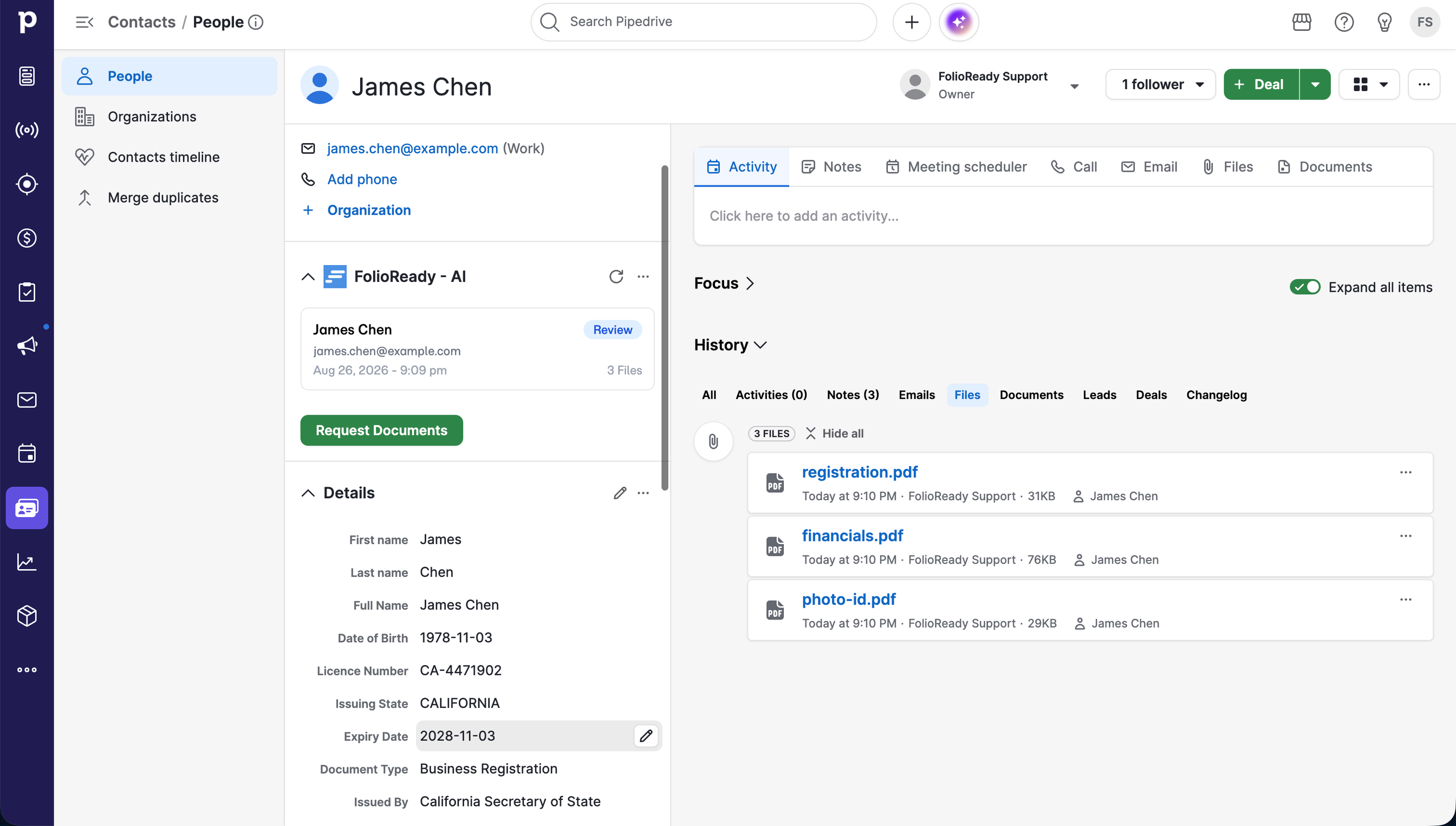1456x826 pixels.
Task: Click the People info icon
Action: click(256, 22)
